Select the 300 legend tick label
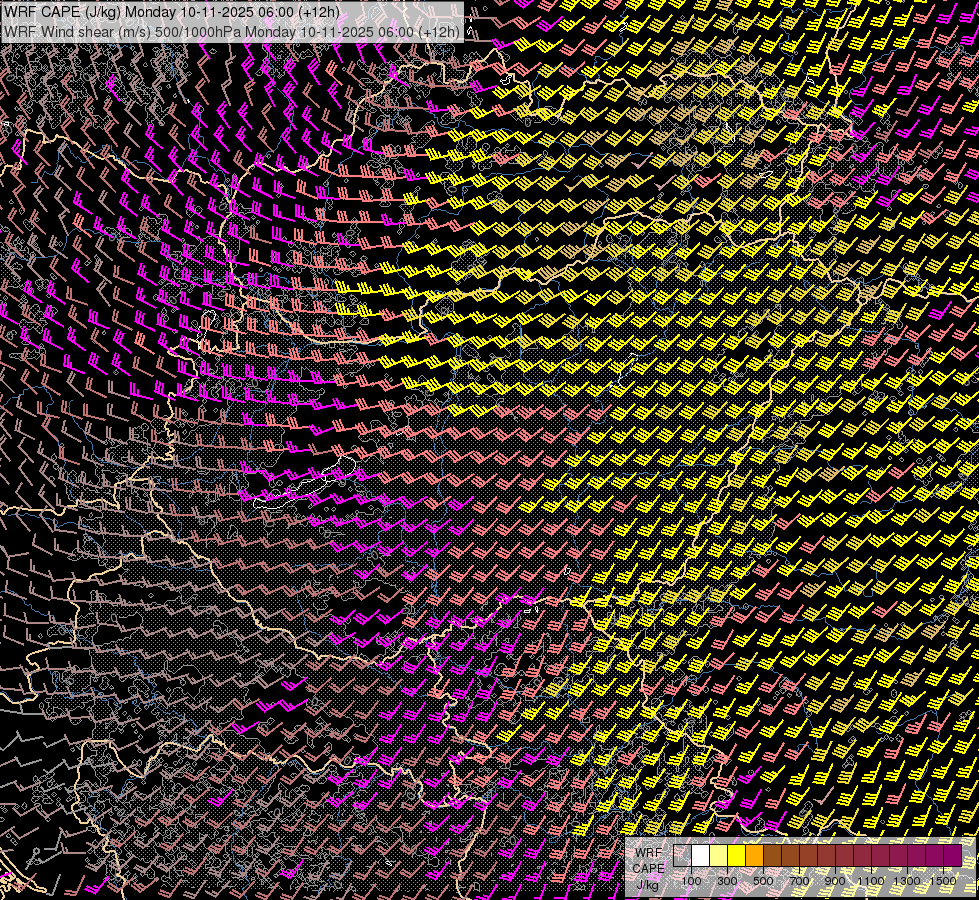The image size is (979, 900). coord(727,881)
